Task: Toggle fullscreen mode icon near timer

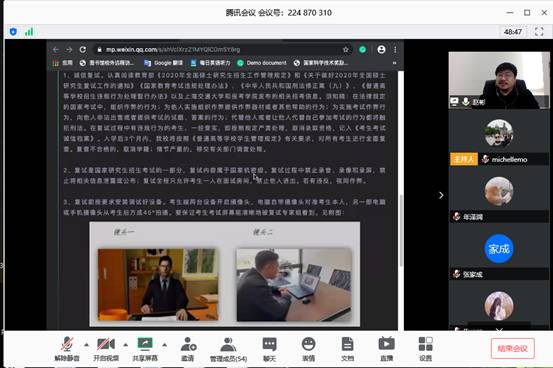Action: (x=539, y=32)
